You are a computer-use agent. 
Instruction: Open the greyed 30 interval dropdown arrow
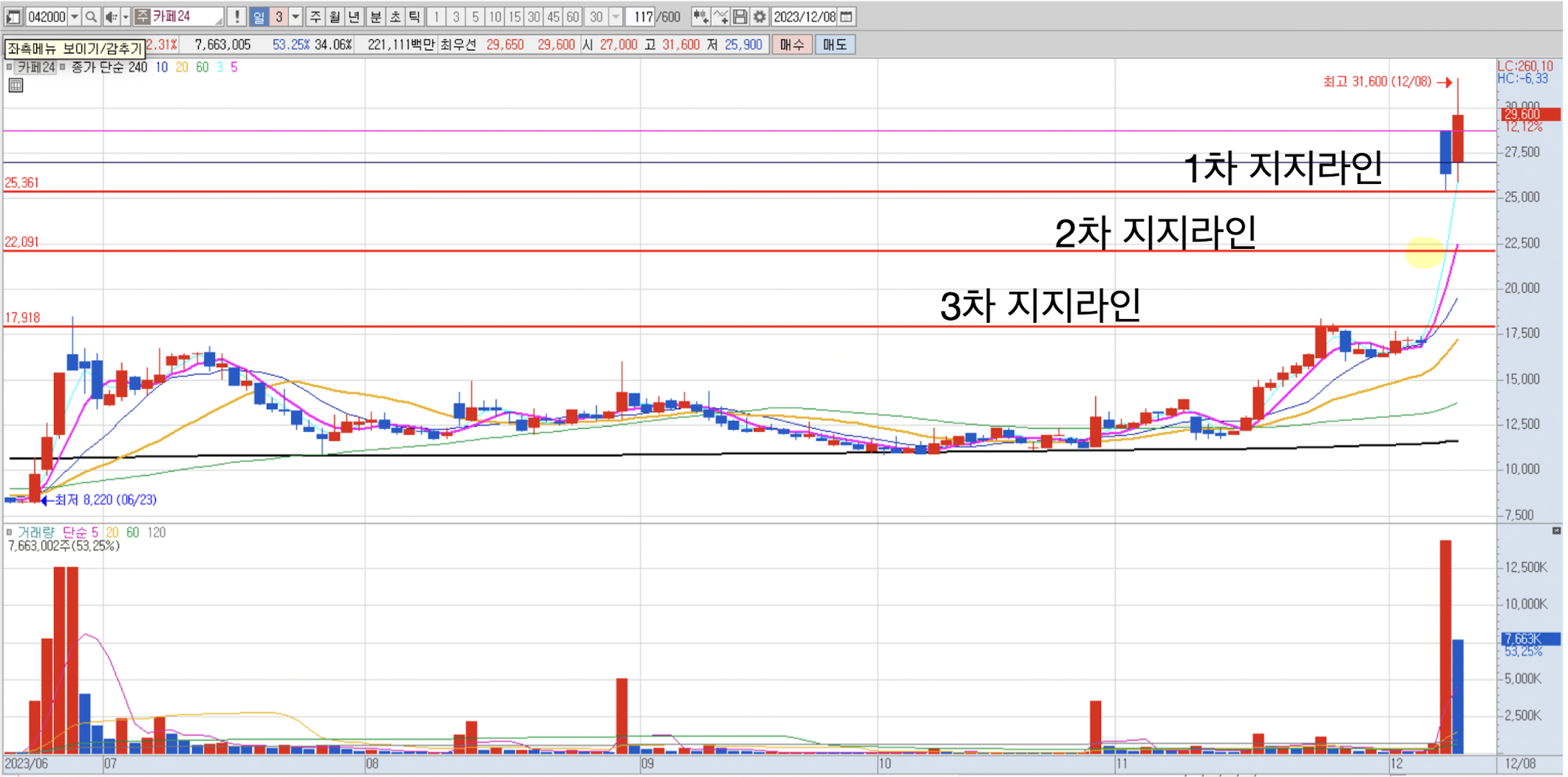pyautogui.click(x=616, y=16)
